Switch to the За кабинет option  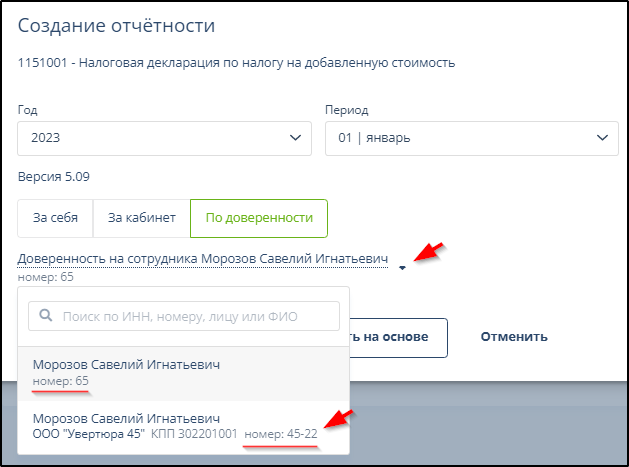point(141,217)
